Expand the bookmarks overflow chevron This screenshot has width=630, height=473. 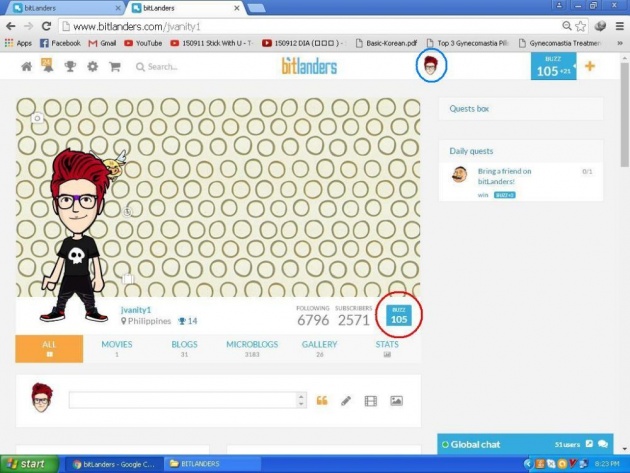pyautogui.click(x=620, y=43)
